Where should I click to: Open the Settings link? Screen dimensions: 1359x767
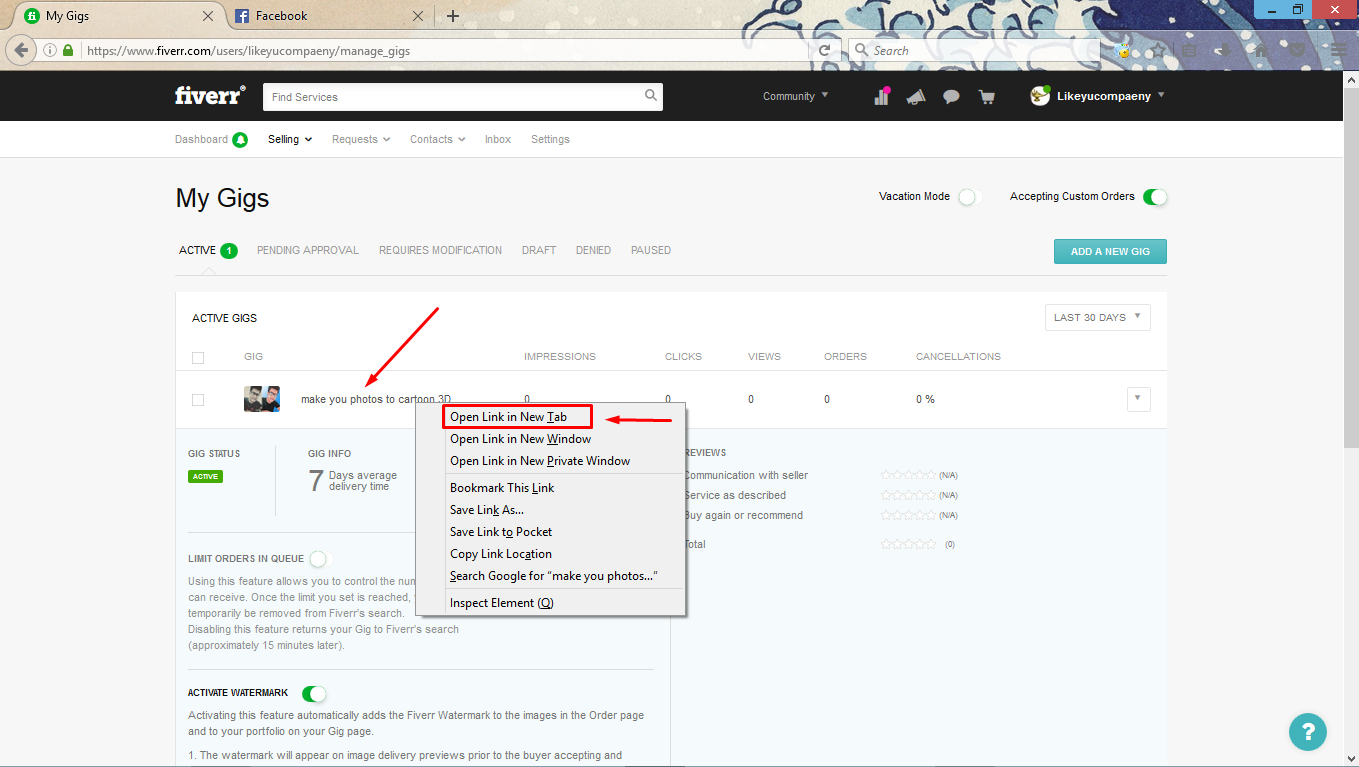tap(550, 139)
